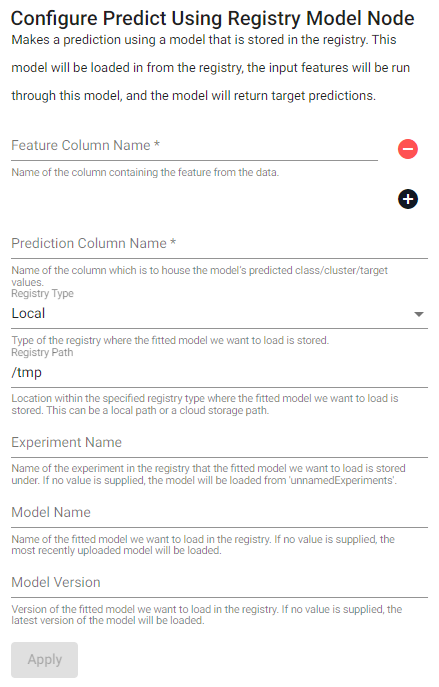Viewport: 439px width, 687px height.
Task: Select the Model Version input
Action: click(219, 583)
